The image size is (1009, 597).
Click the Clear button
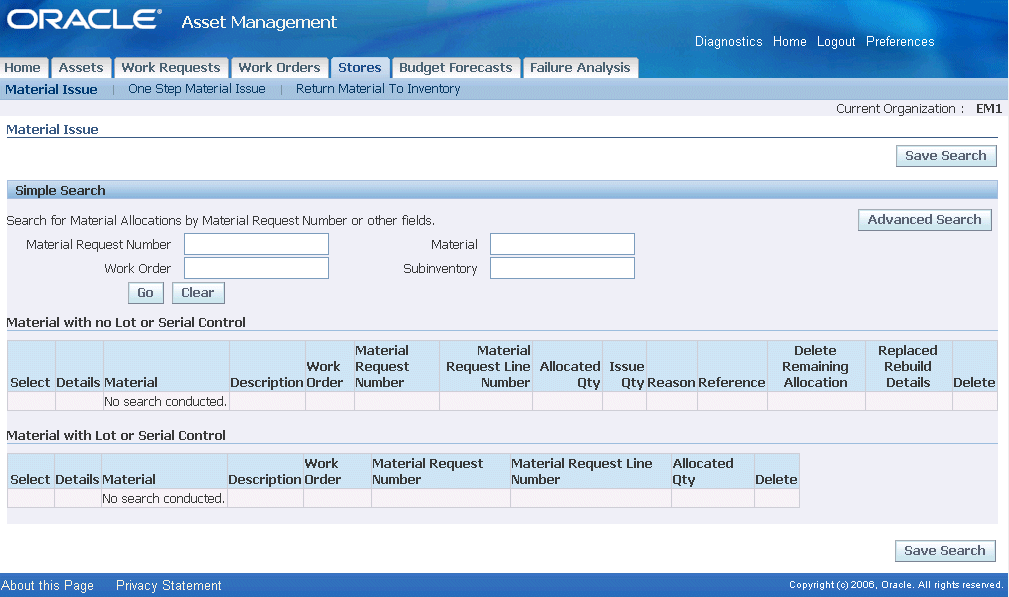(198, 293)
